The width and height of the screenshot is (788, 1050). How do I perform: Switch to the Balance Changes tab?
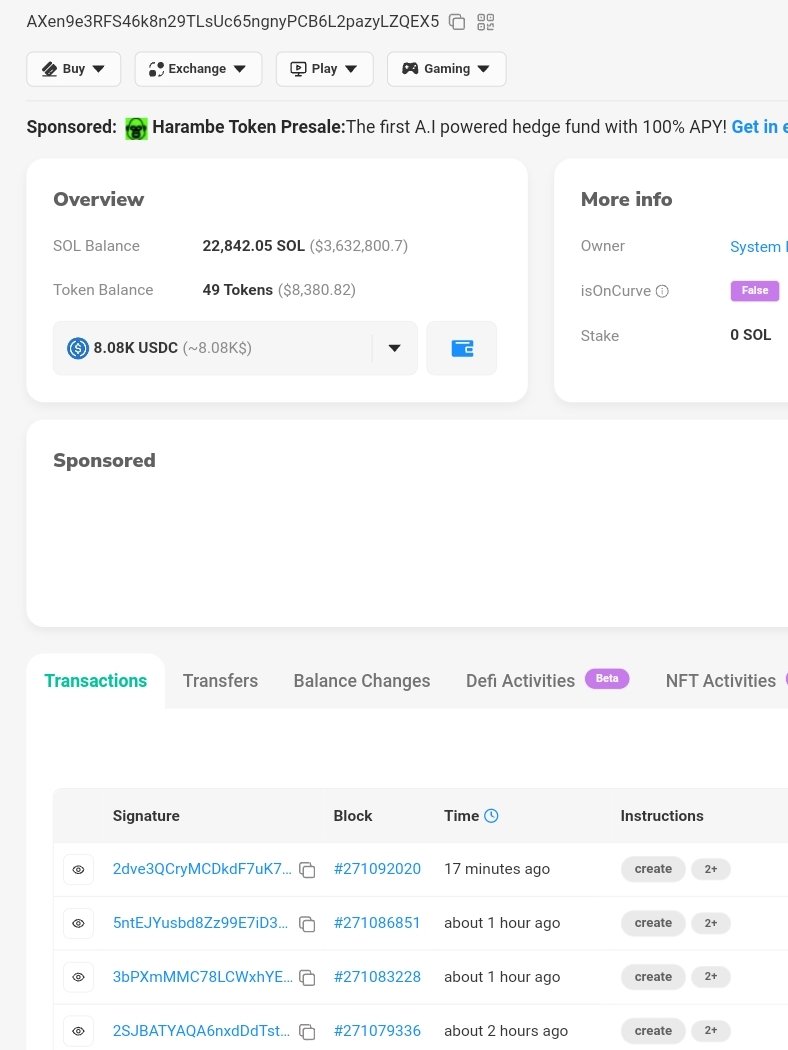tap(362, 681)
